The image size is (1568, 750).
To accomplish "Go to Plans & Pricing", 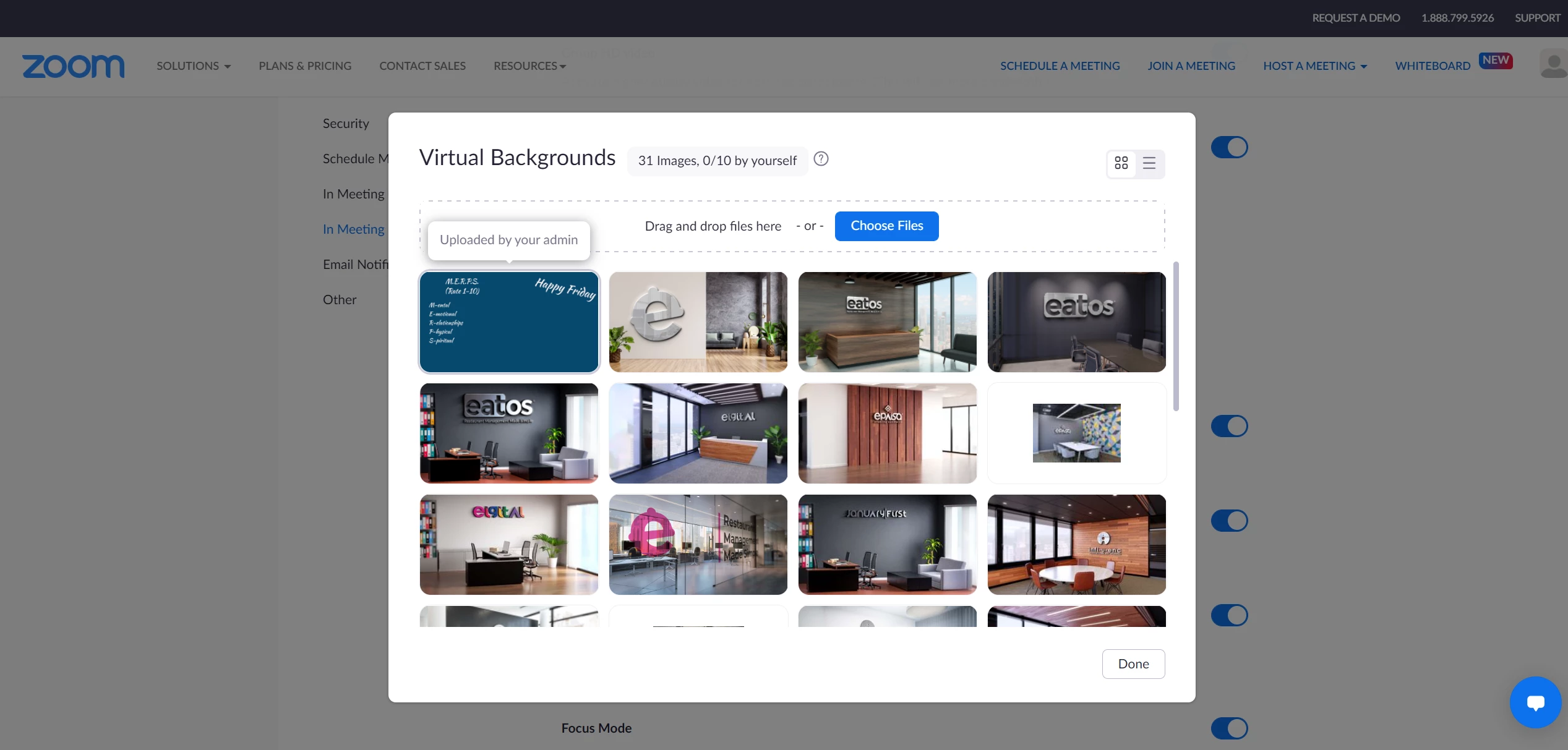I will click(305, 66).
